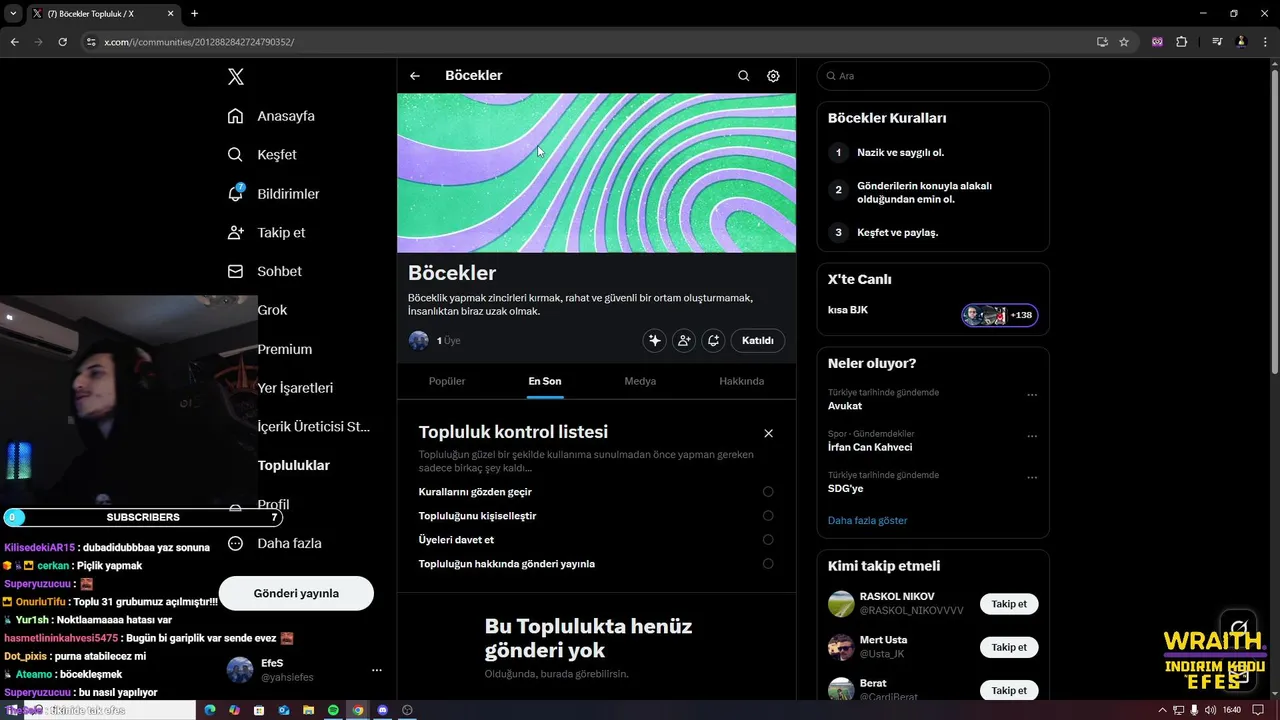1280x720 pixels.
Task: Open Spotify from the taskbar
Action: 333,710
